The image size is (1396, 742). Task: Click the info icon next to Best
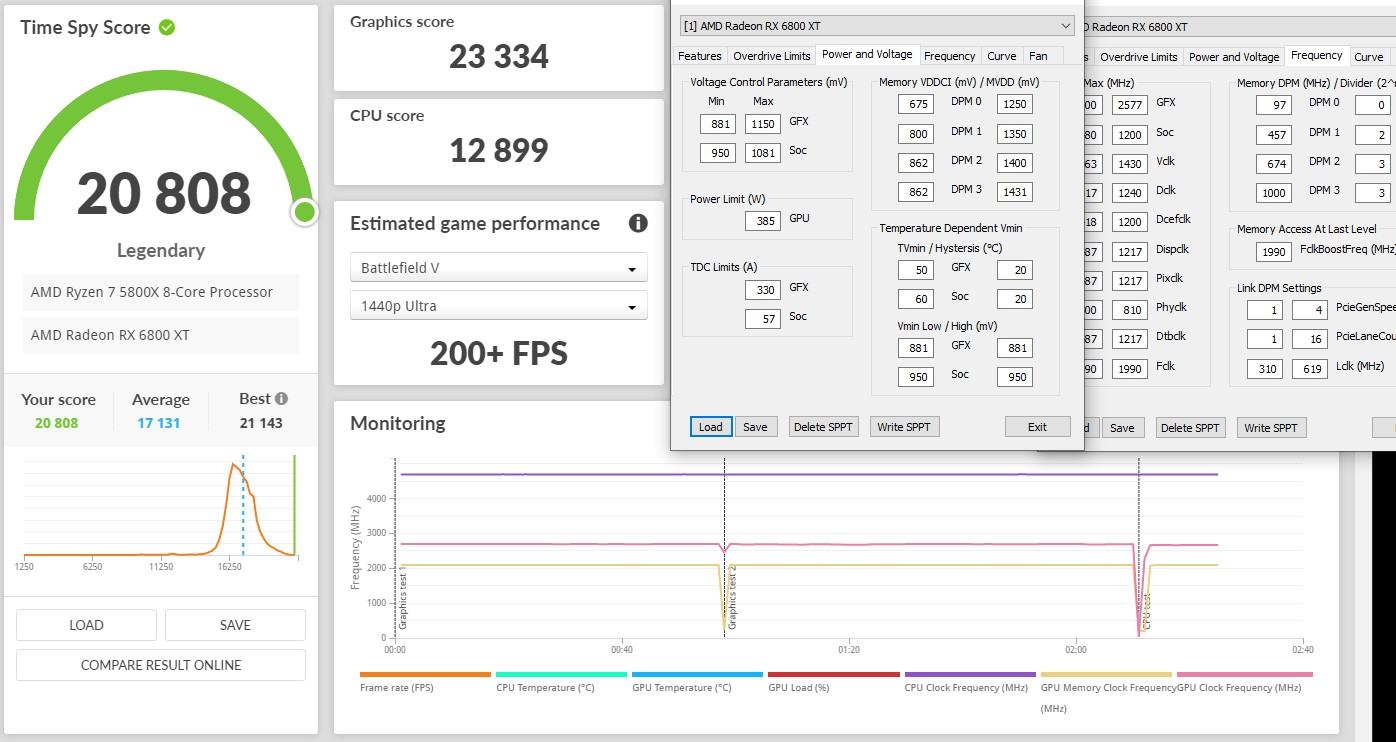282,398
